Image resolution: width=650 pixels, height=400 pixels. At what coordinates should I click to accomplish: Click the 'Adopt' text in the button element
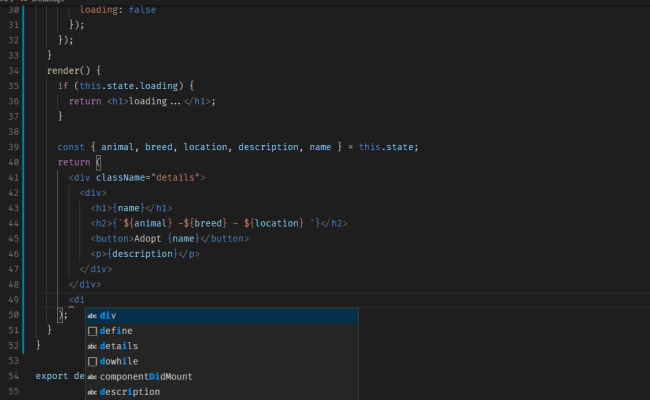tap(148, 239)
